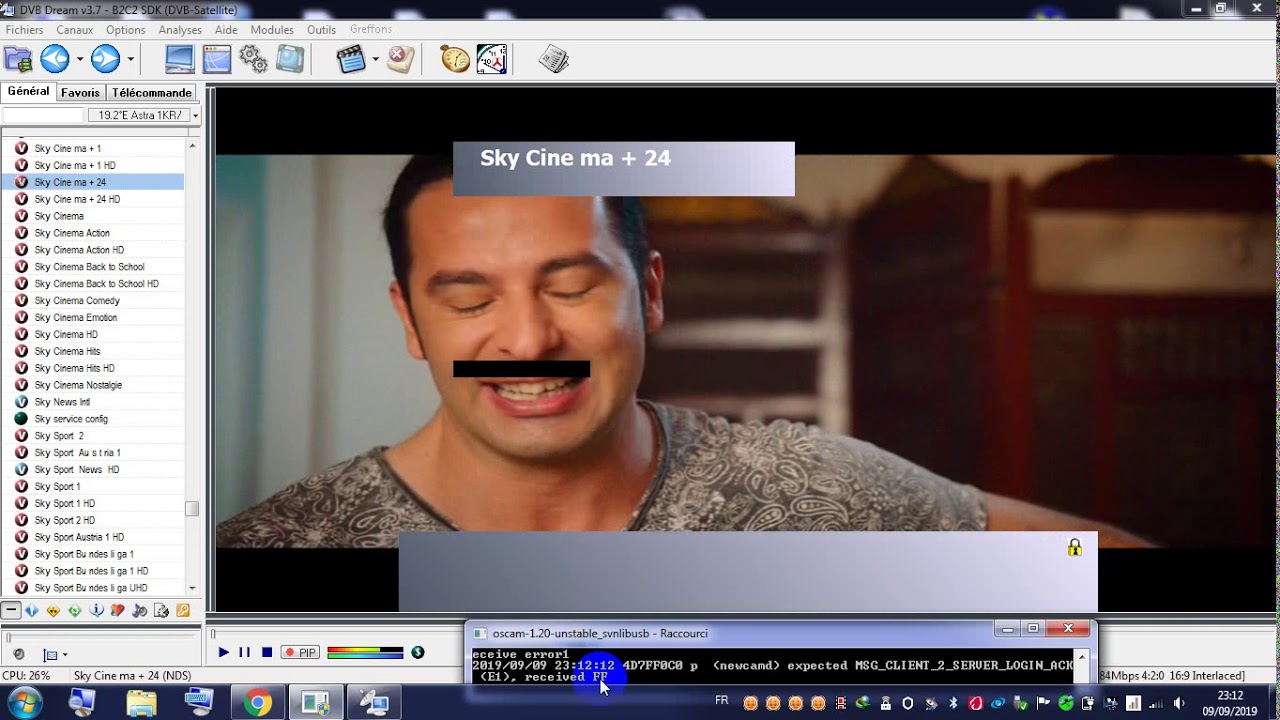Click the minus collapse button below channel list
1280x720 pixels.
click(11, 610)
